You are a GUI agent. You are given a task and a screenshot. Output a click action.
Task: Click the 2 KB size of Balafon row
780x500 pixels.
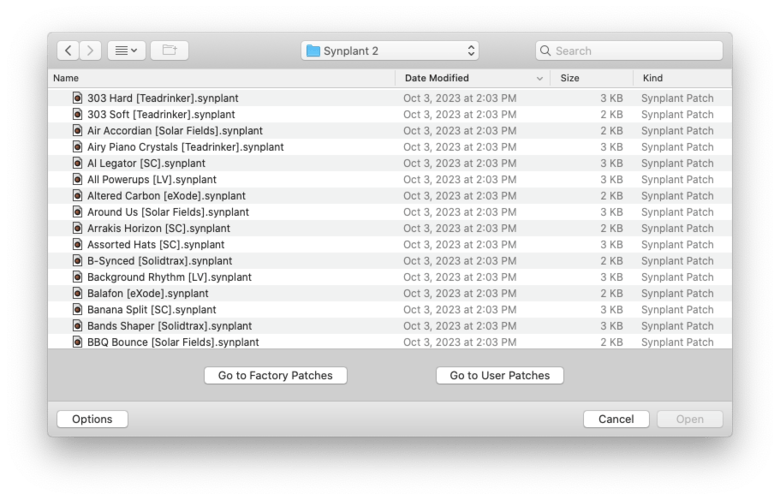click(611, 293)
